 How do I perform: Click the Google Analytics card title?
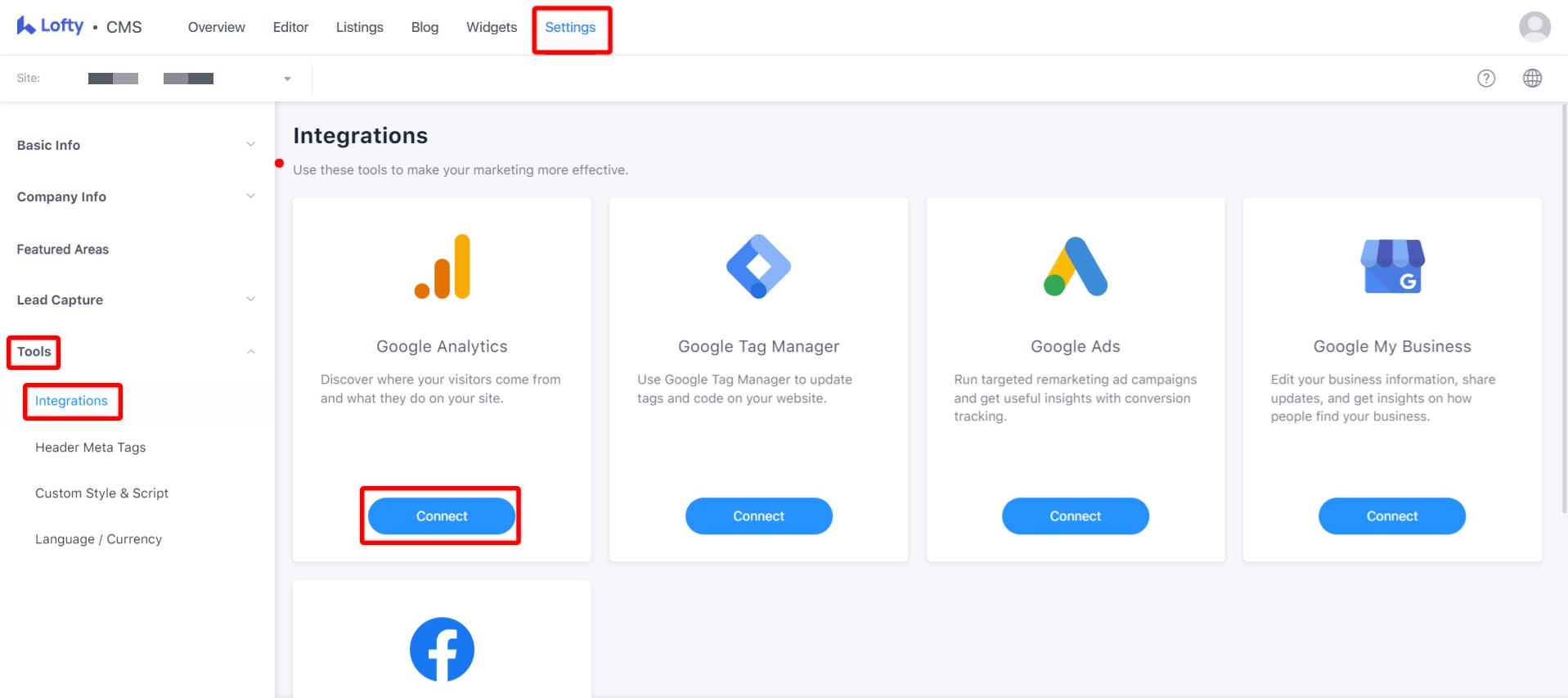442,346
